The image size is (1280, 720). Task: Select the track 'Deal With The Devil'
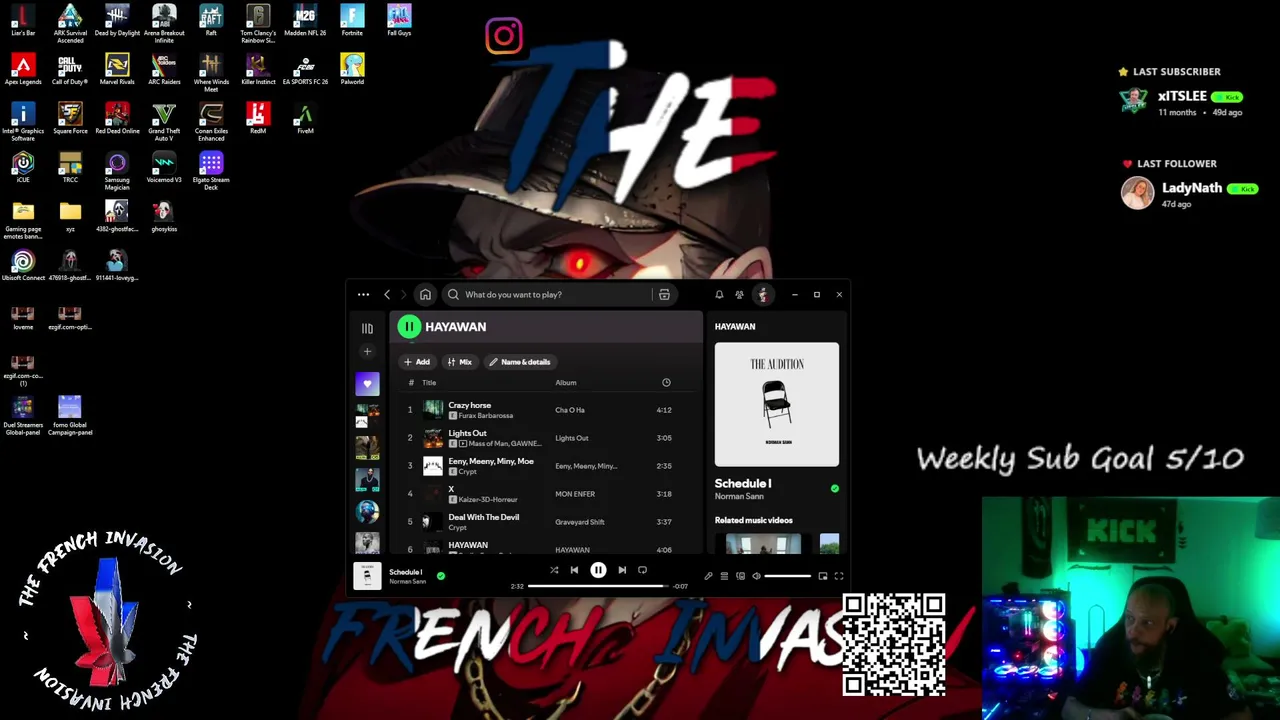484,517
